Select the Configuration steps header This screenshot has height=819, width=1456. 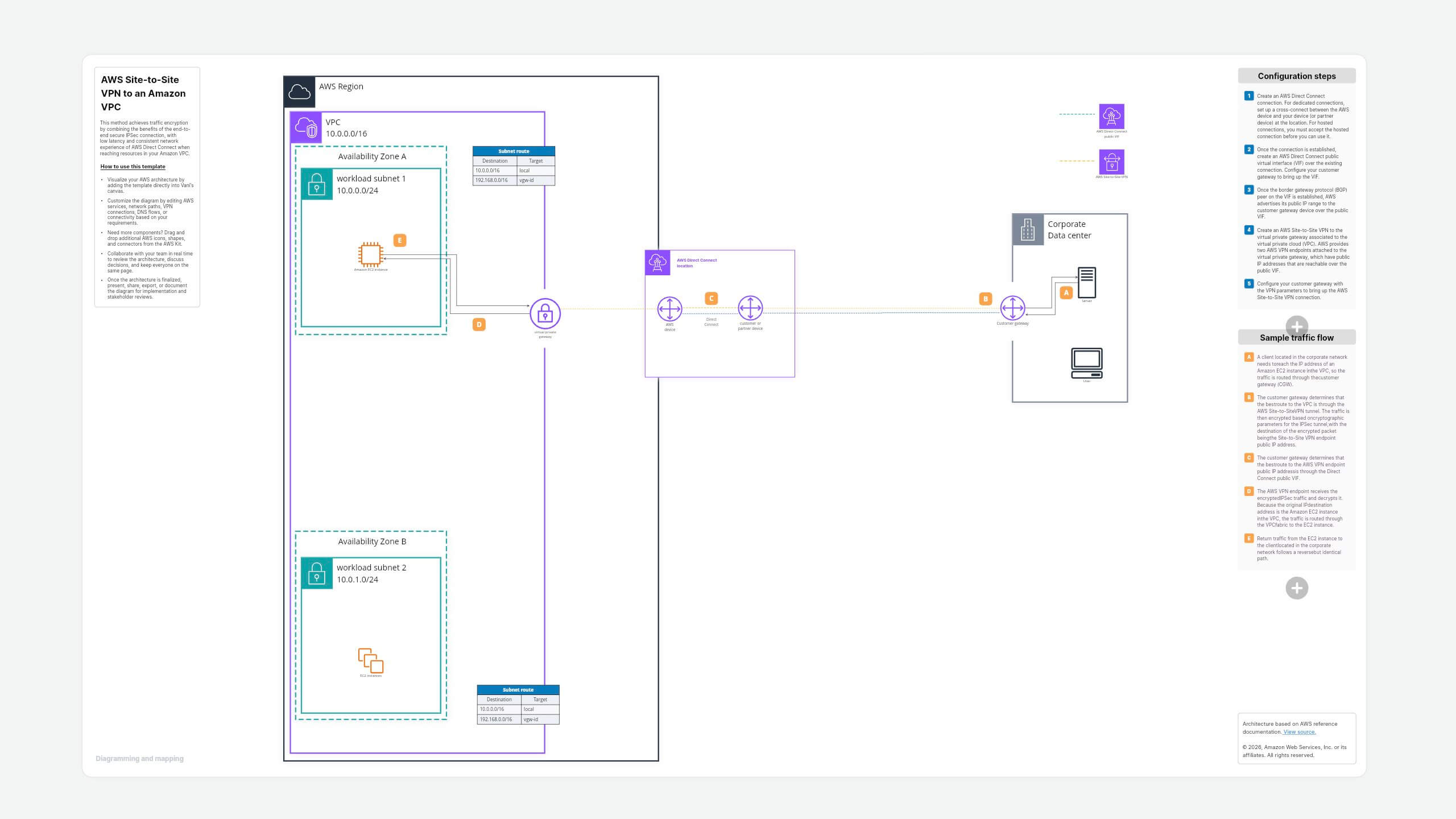point(1297,76)
